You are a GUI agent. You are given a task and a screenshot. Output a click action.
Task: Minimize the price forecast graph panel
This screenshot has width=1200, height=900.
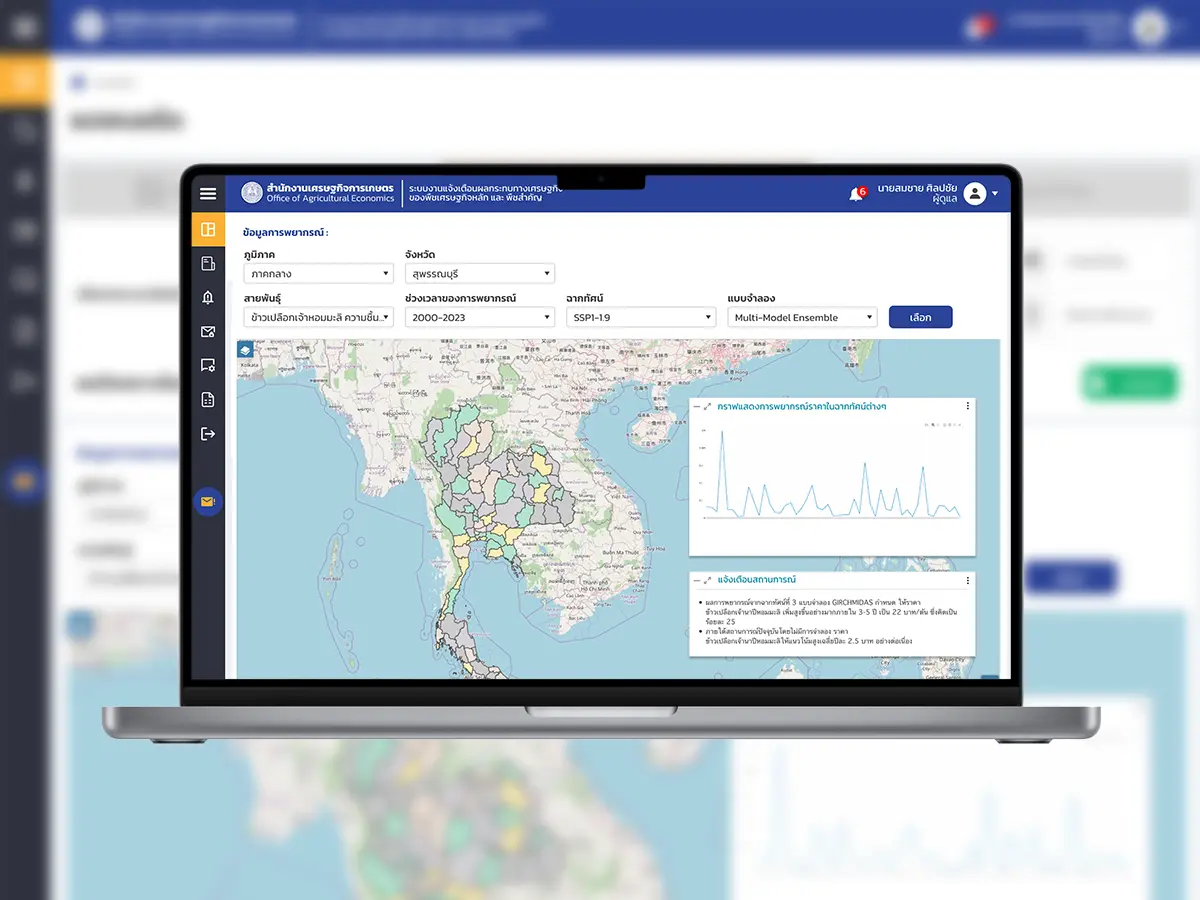point(697,407)
